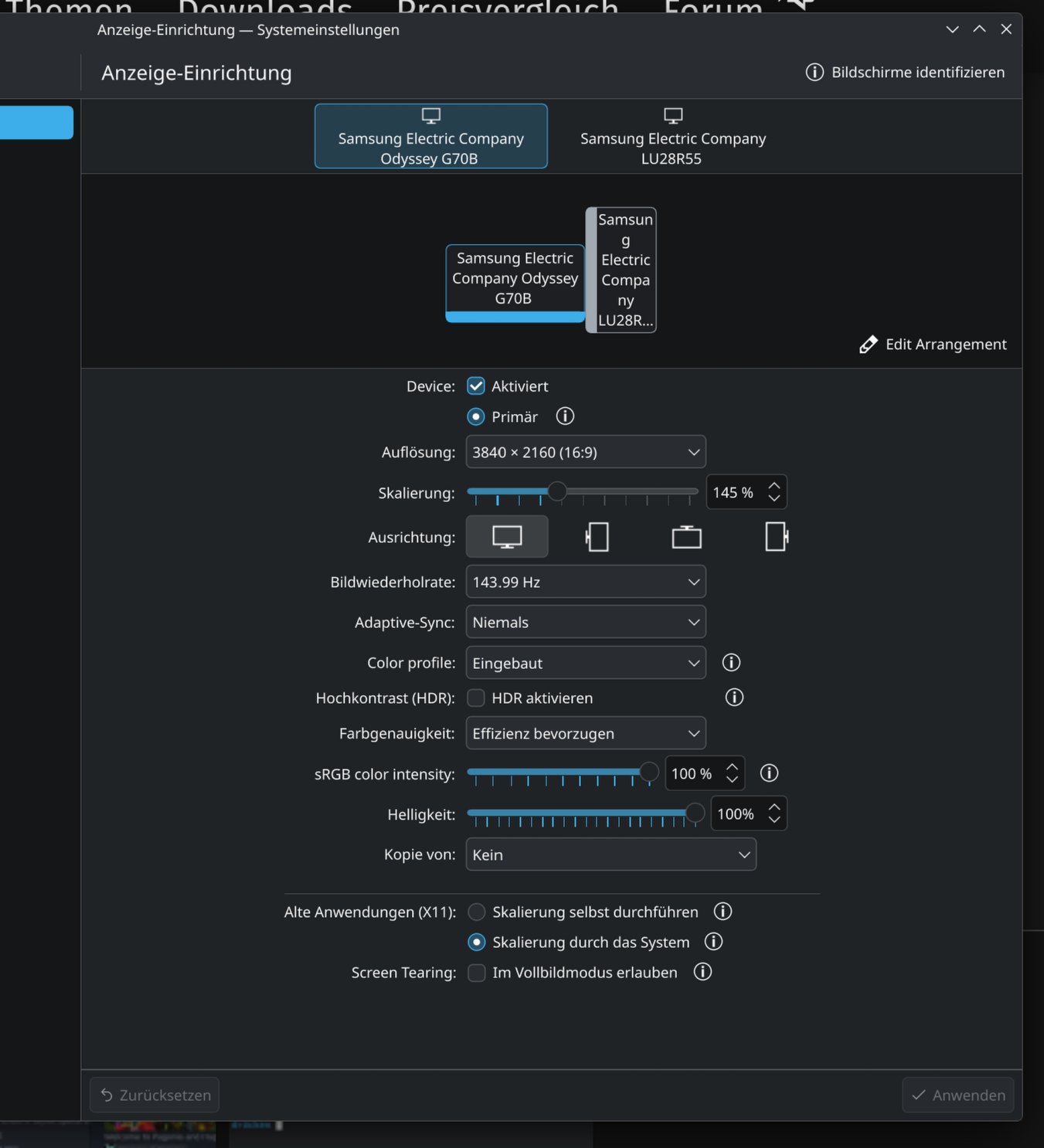Image resolution: width=1044 pixels, height=1148 pixels.
Task: Toggle the Aktiviert device checkbox
Action: click(x=476, y=386)
